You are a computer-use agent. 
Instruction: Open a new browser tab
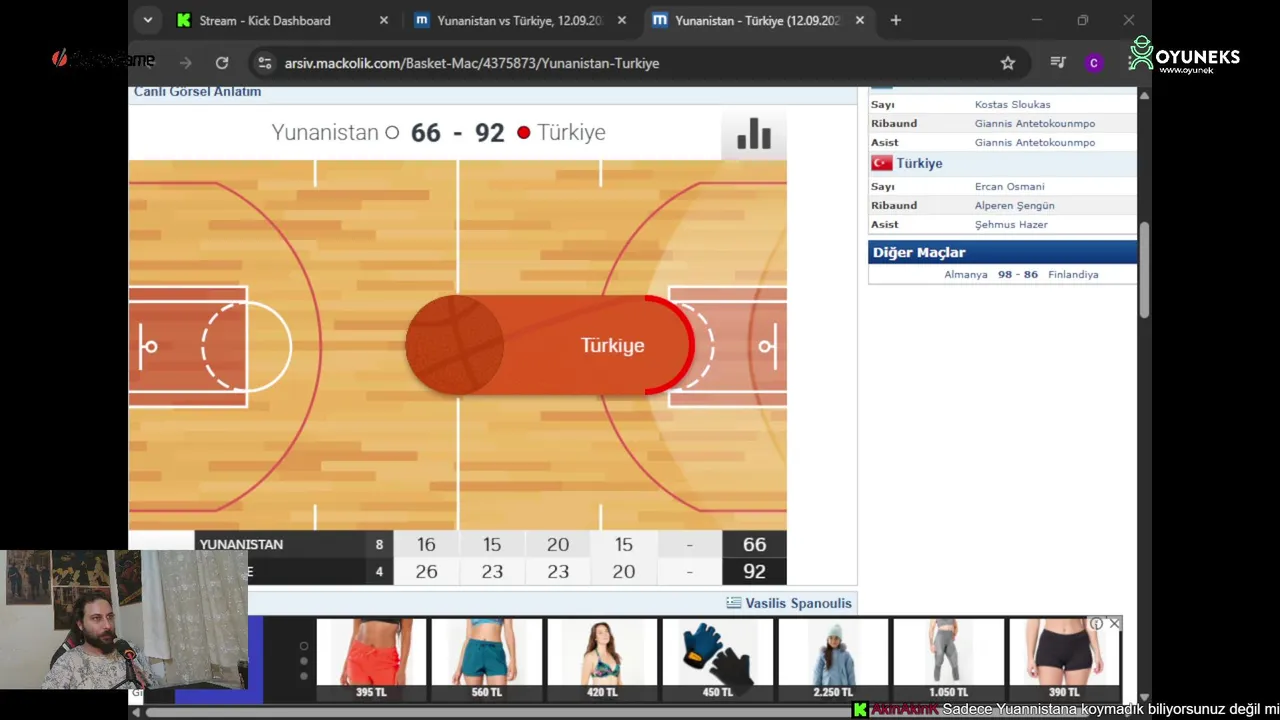click(x=896, y=20)
